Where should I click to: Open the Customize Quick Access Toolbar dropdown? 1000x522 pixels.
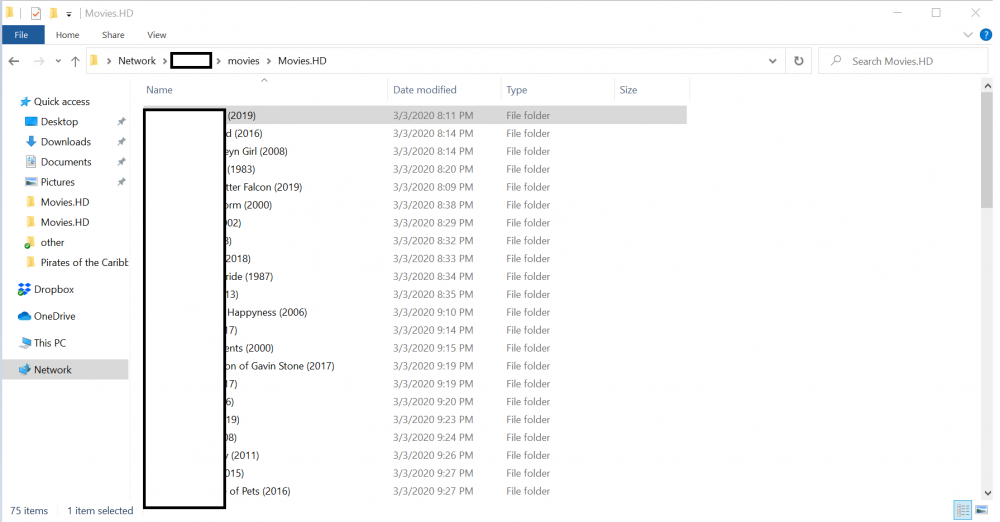coord(69,13)
